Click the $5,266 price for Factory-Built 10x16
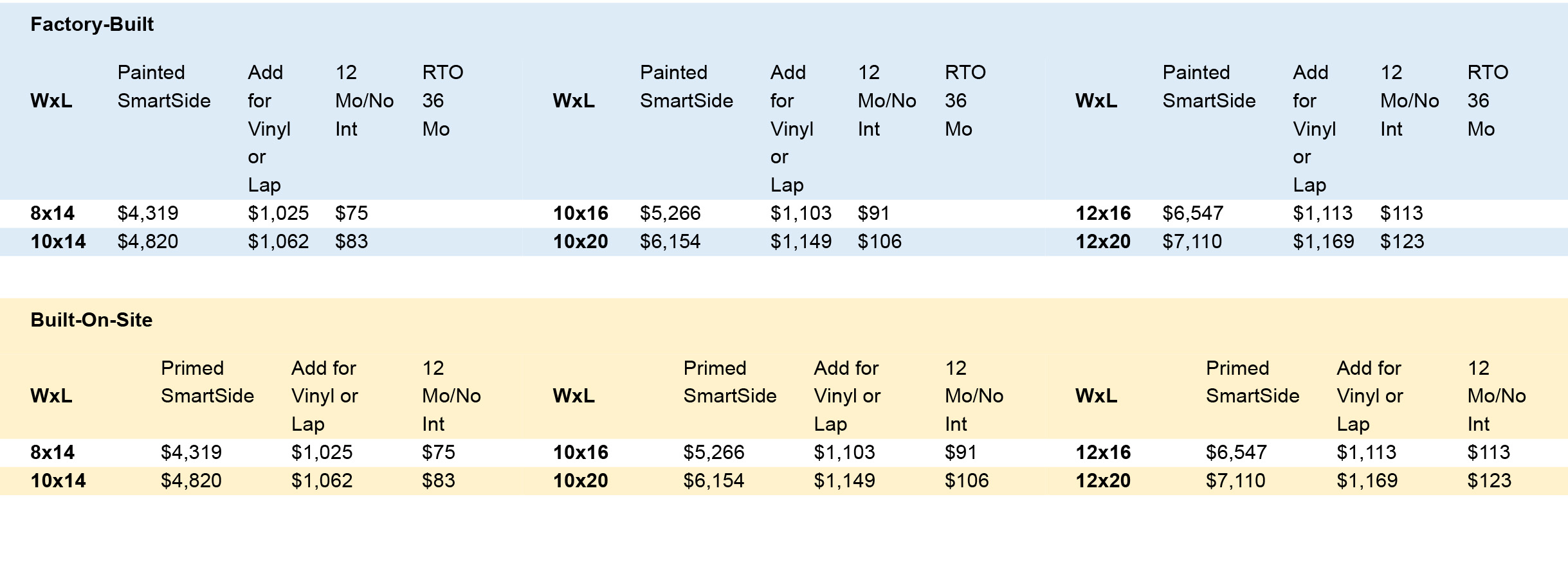The image size is (1568, 567). coord(670,213)
